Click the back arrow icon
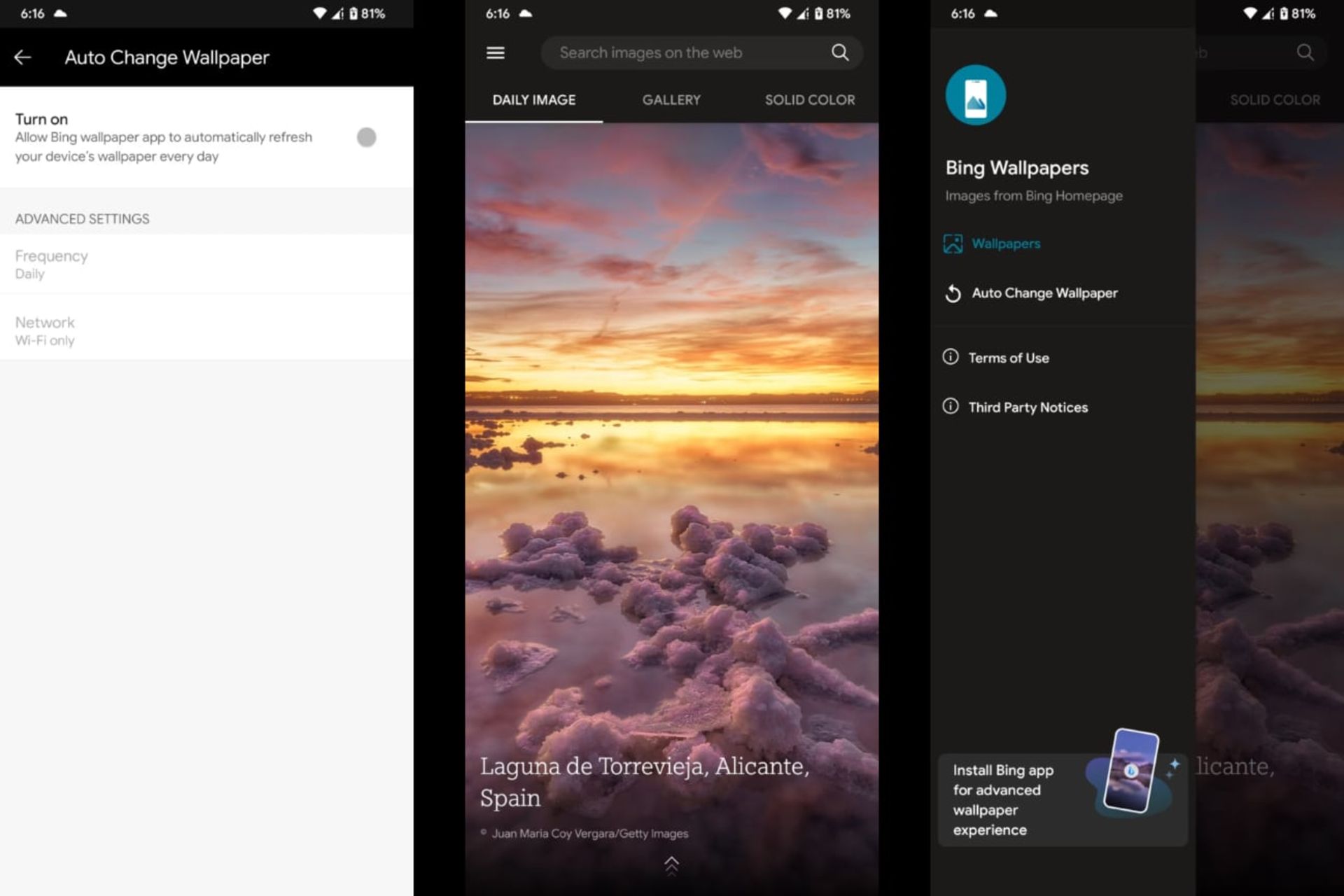This screenshot has height=896, width=1344. point(23,57)
